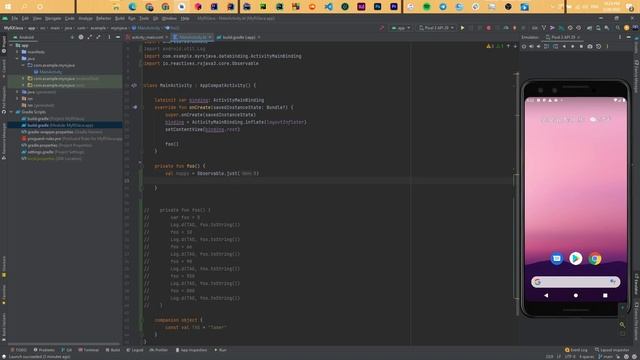The image size is (640, 360).
Task: Take emulator screenshot with camera icon
Action: coord(590,47)
